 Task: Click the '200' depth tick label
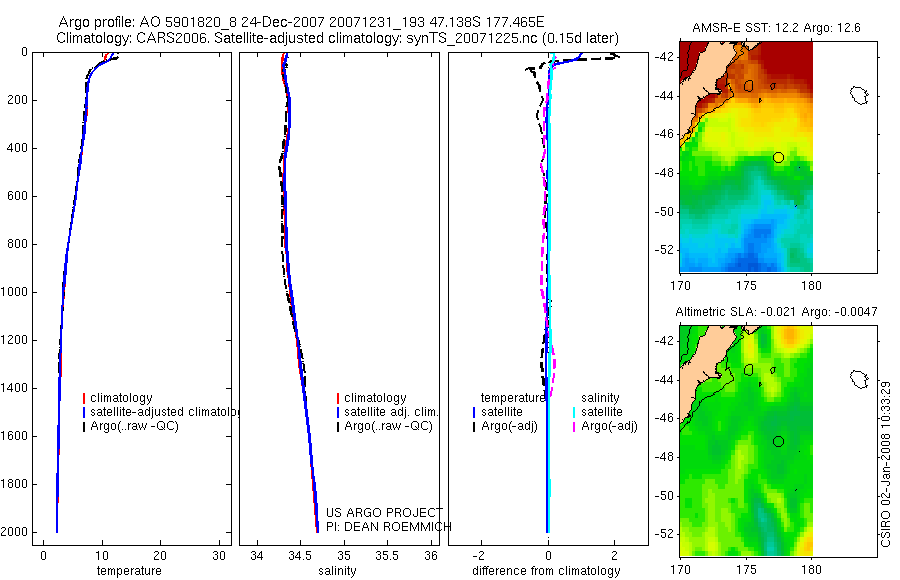pyautogui.click(x=19, y=100)
